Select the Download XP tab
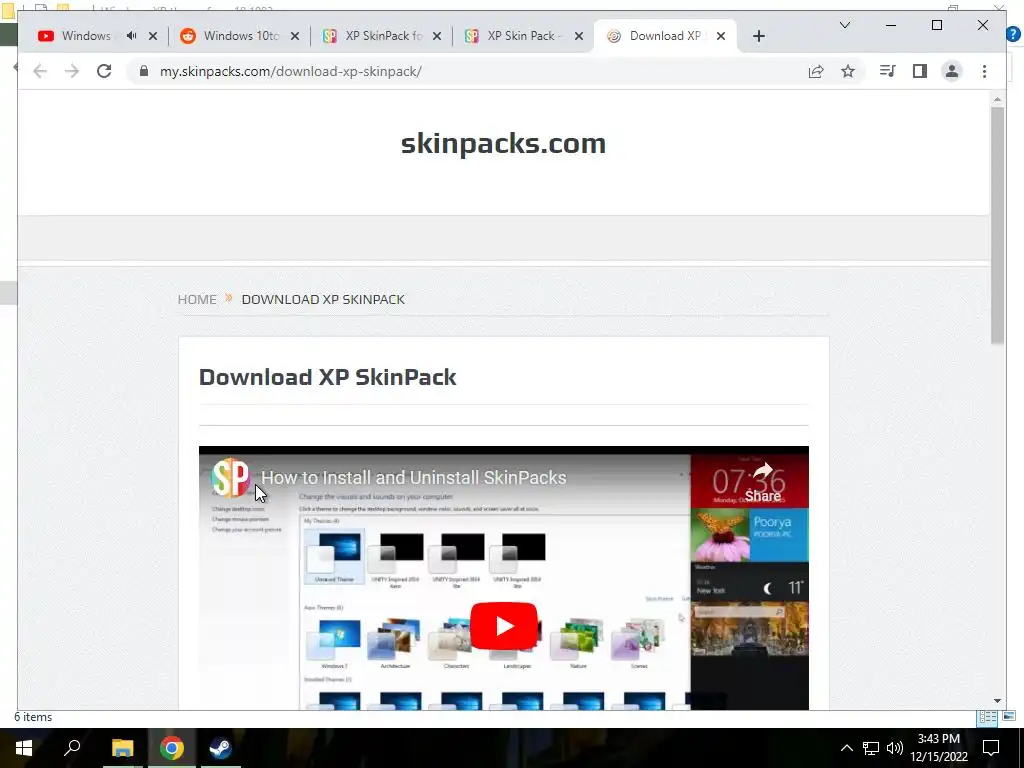This screenshot has height=768, width=1024. [665, 36]
